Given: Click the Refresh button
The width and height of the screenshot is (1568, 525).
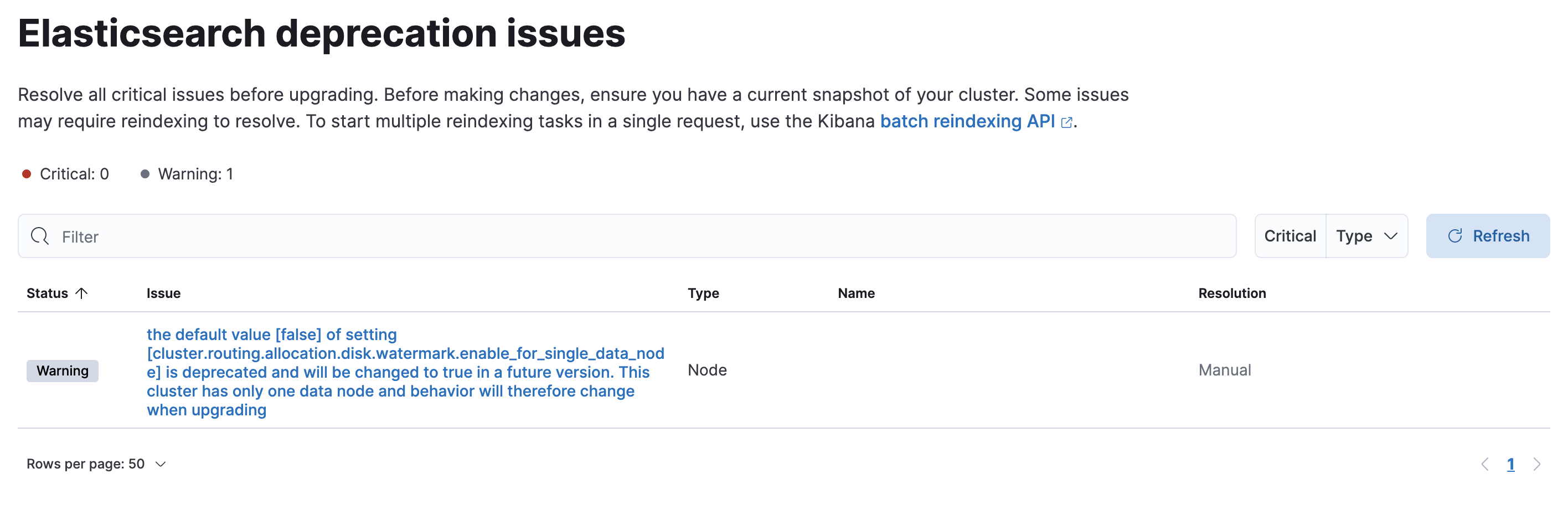Looking at the screenshot, I should coord(1488,236).
